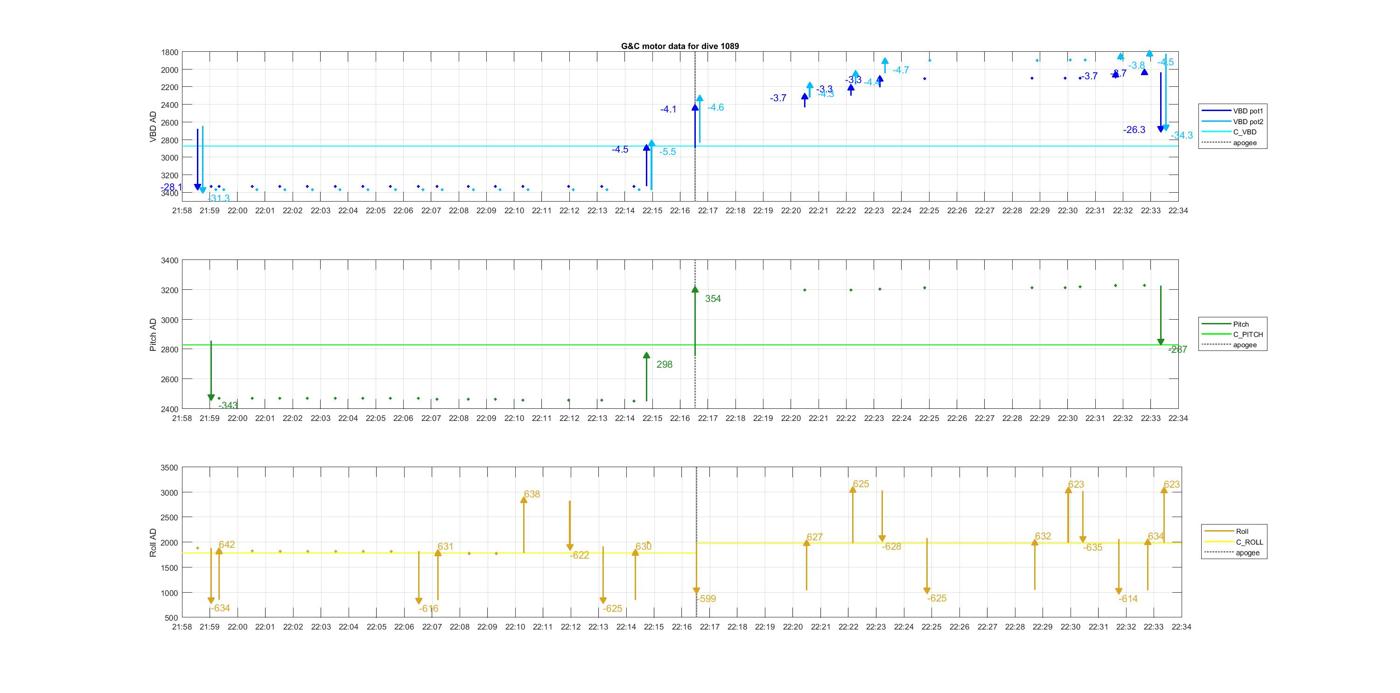1400x693 pixels.
Task: Select 'VBD pot2' legend entry
Action: (1248, 121)
